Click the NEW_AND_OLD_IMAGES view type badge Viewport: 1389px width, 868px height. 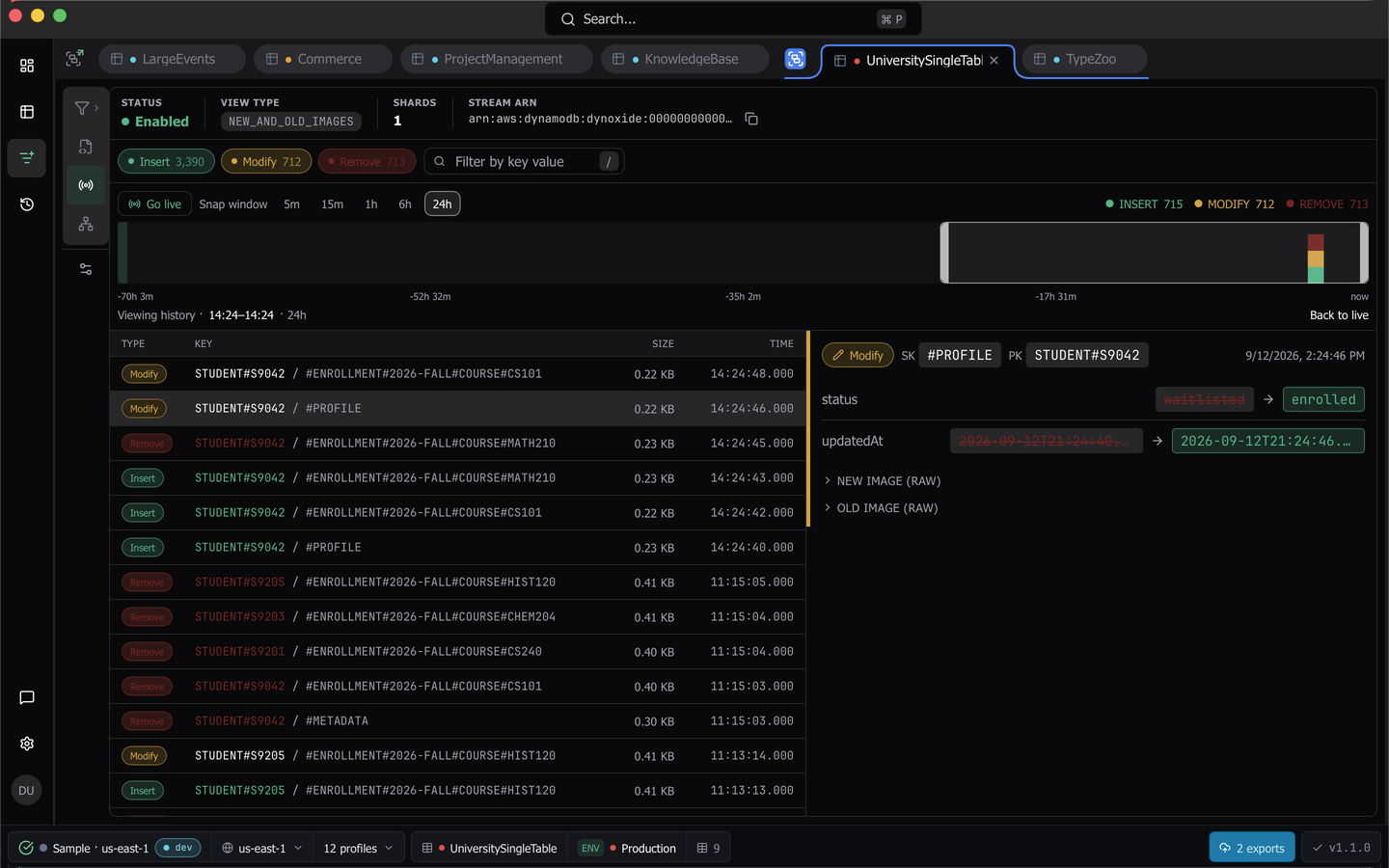291,122
